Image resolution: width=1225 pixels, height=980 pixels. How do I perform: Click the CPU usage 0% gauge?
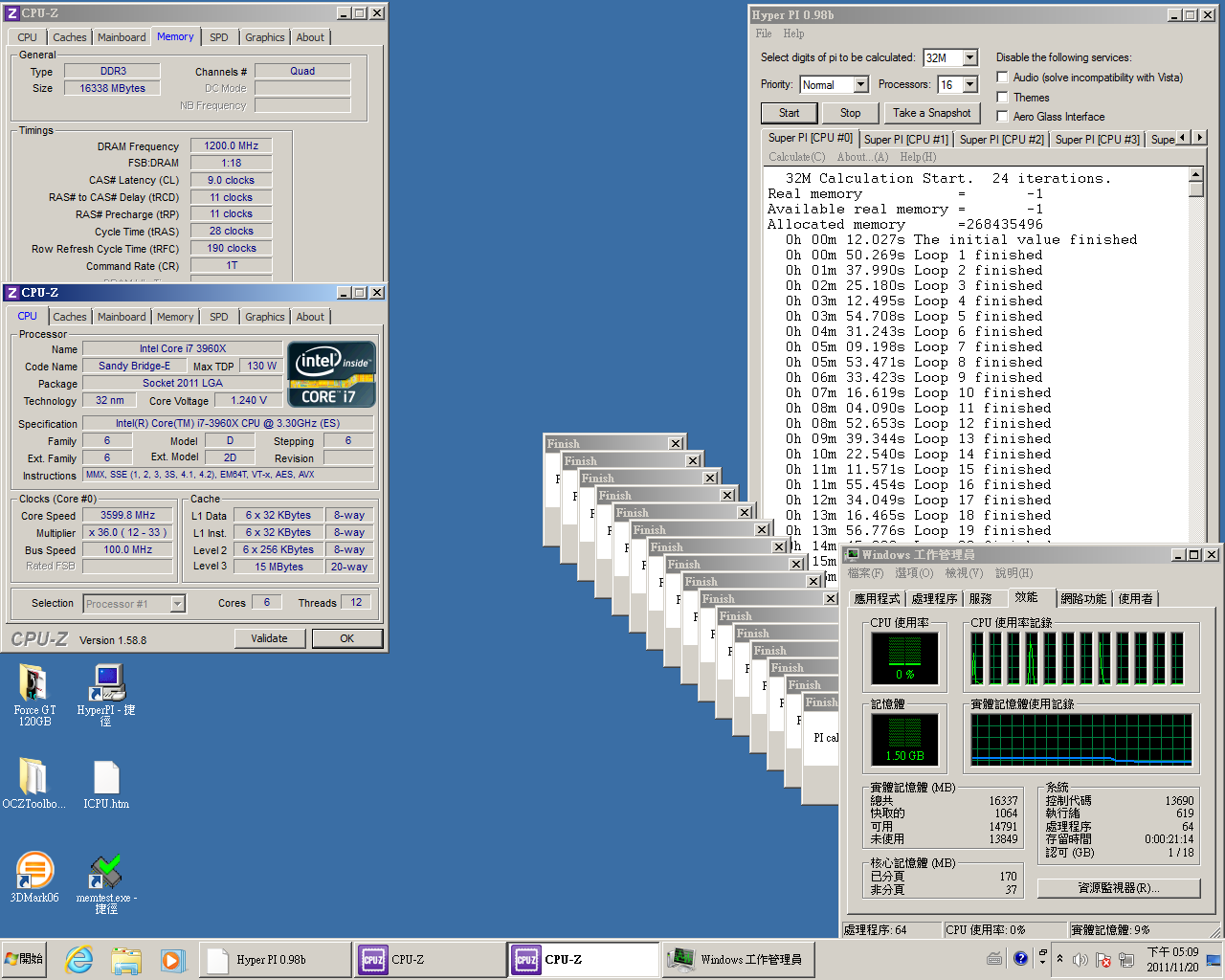pos(904,658)
